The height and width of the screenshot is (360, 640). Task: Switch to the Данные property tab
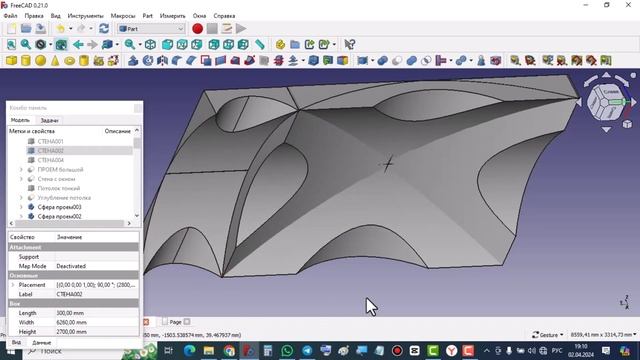[x=42, y=342]
